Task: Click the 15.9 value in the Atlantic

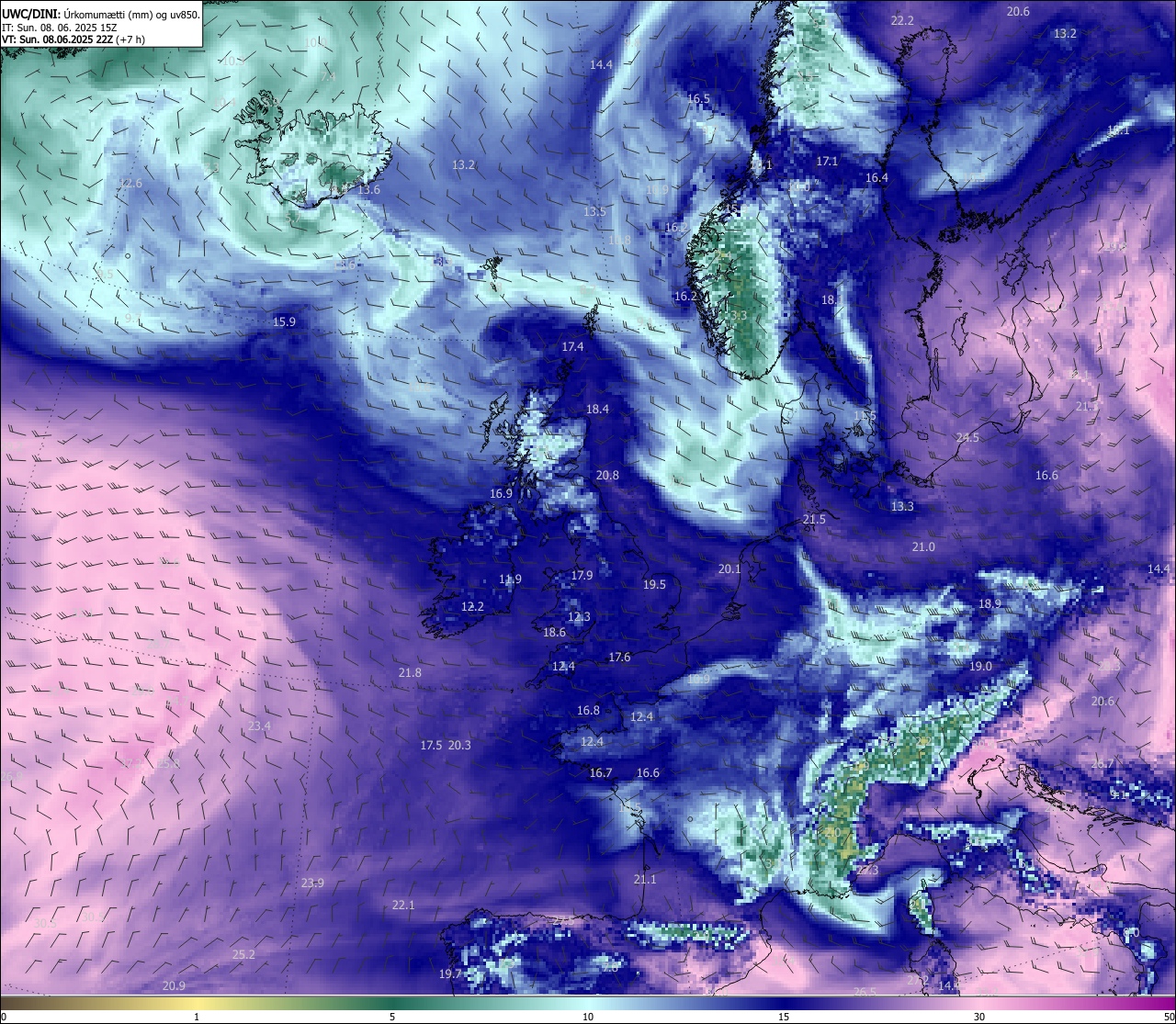Action: click(x=284, y=321)
